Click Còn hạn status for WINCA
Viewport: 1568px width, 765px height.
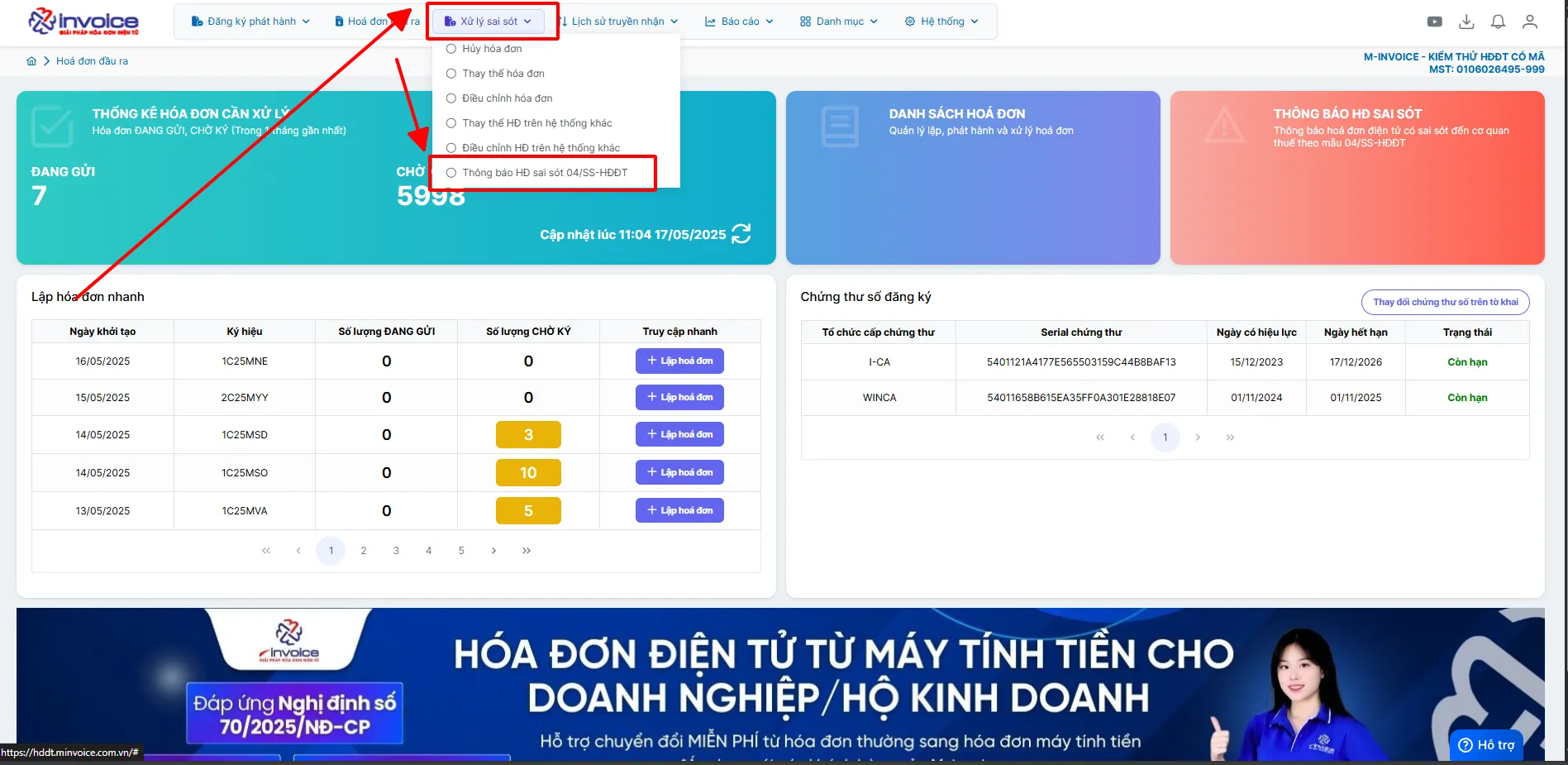(1467, 398)
